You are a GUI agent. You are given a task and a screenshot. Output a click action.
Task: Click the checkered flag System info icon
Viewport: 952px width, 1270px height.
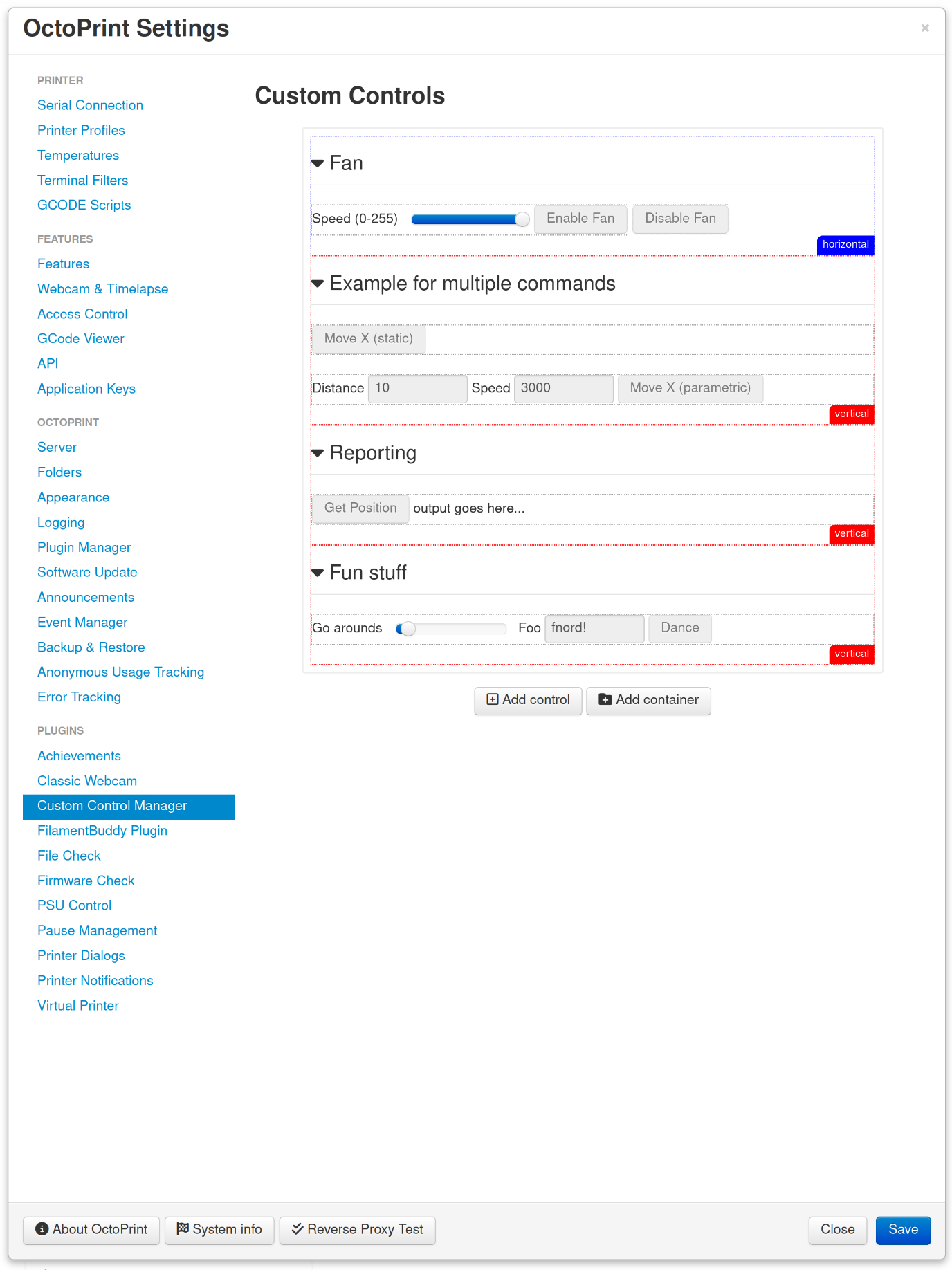click(183, 1228)
